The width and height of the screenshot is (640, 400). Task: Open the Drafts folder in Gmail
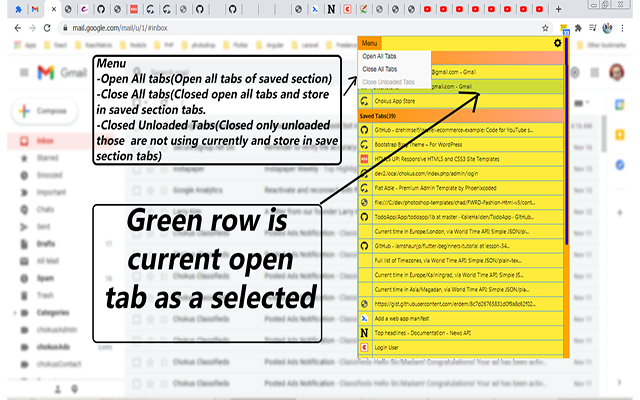[x=46, y=244]
